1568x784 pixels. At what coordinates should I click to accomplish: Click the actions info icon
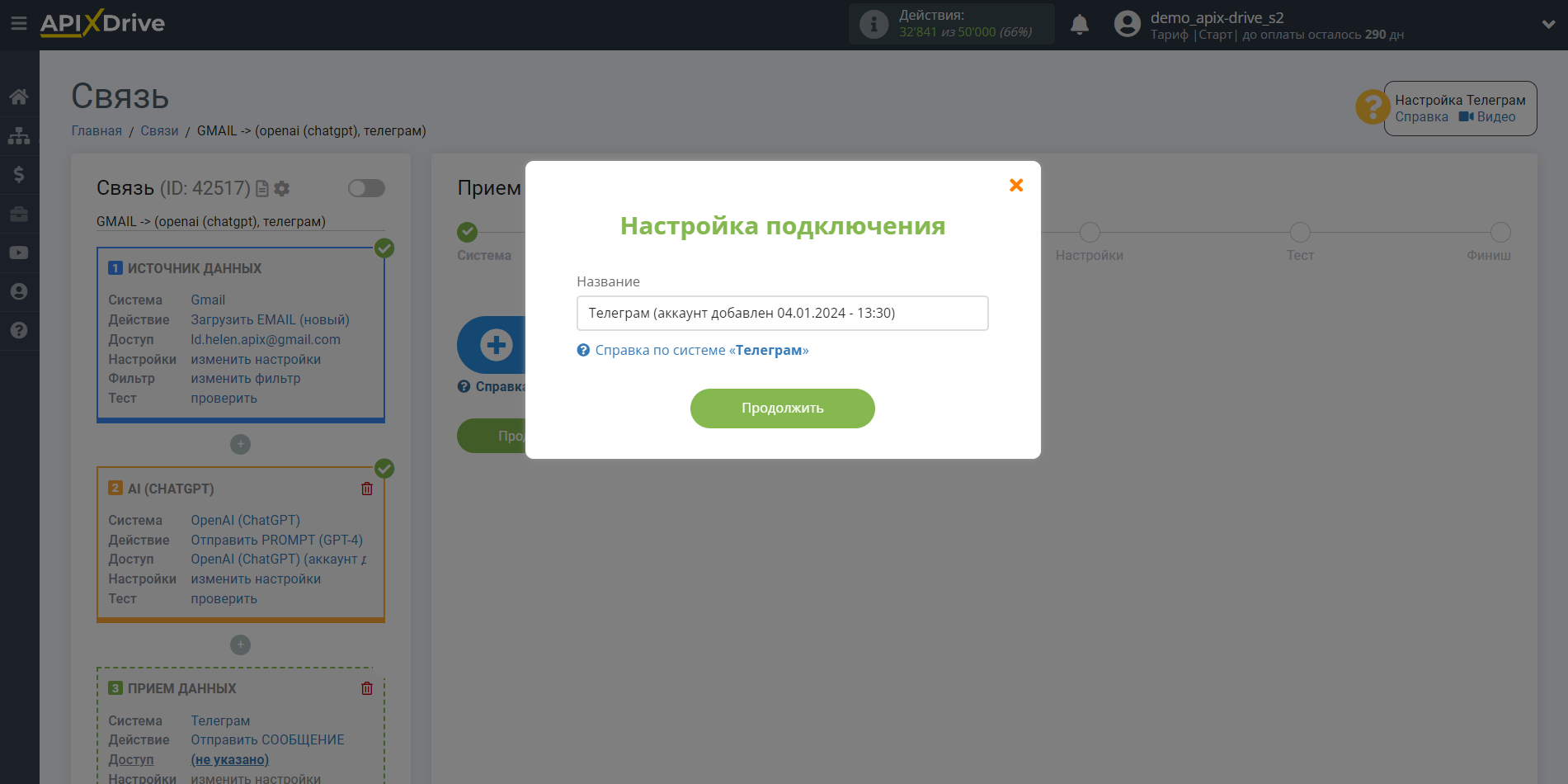point(873,24)
